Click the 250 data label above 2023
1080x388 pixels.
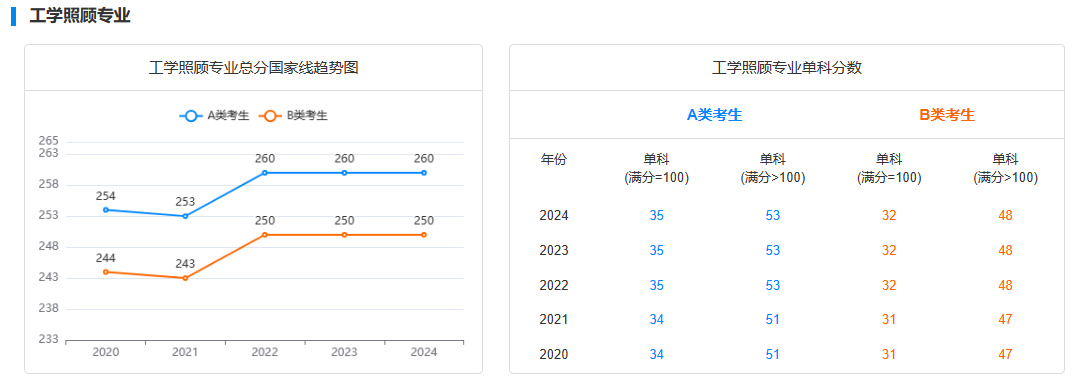(344, 221)
